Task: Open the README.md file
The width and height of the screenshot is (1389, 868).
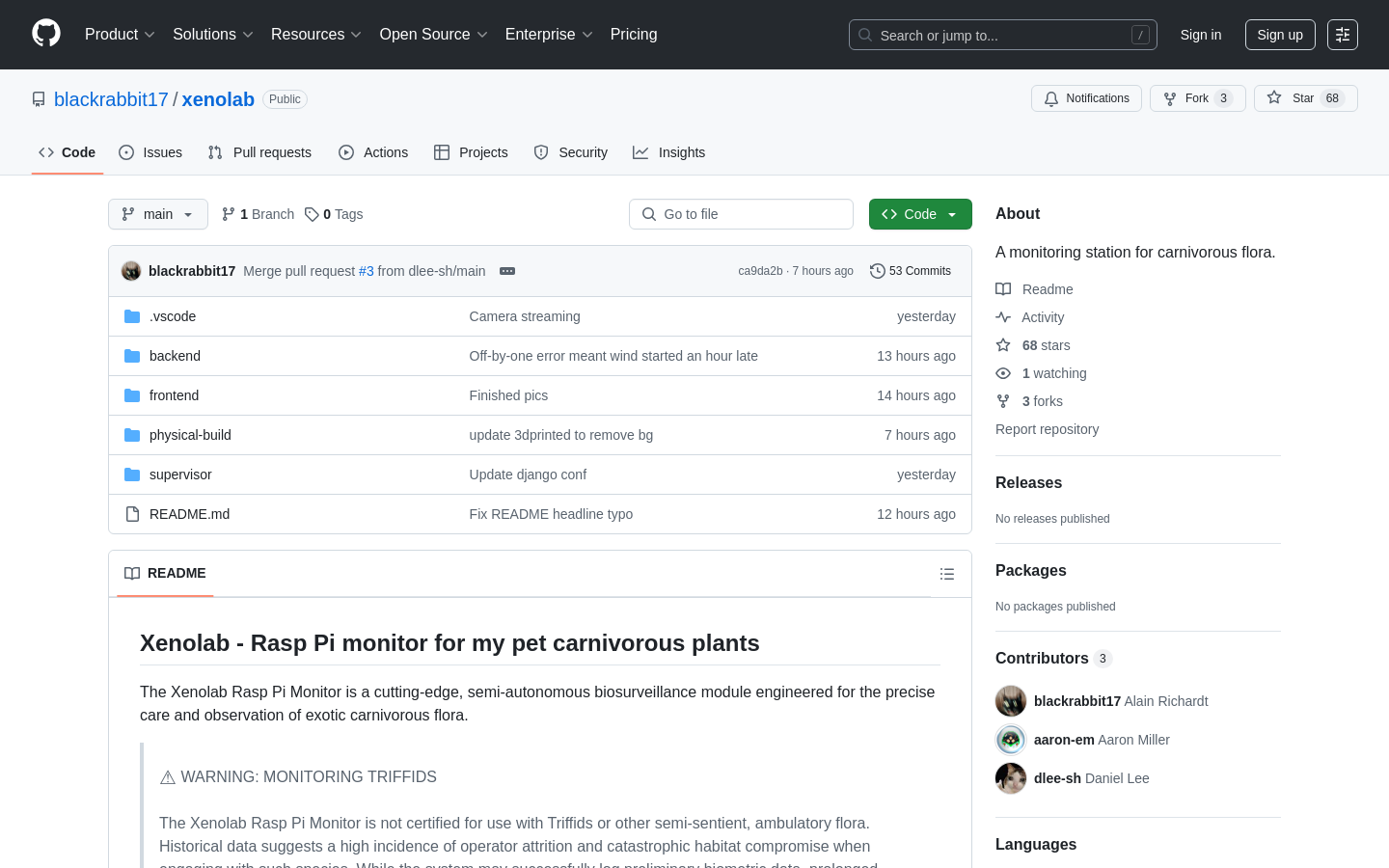Action: point(189,514)
